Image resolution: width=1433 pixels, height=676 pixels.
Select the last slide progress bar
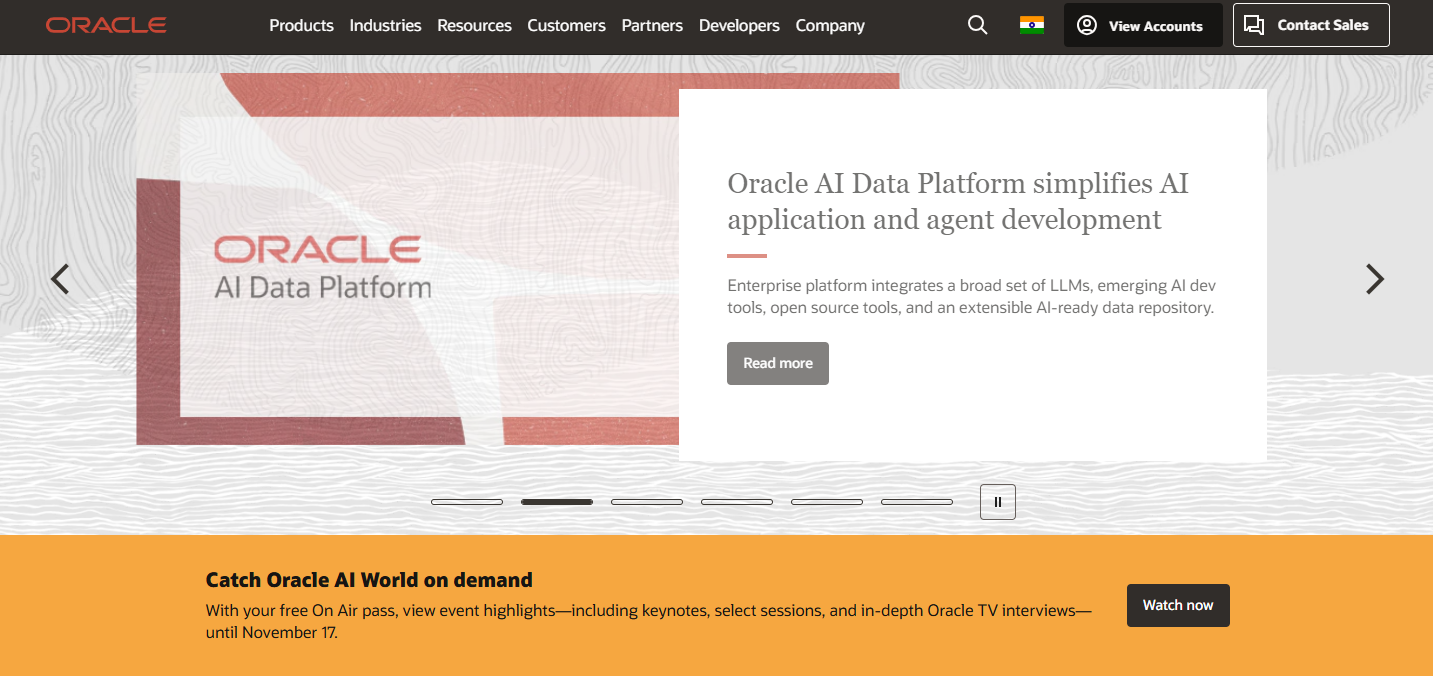coord(916,501)
